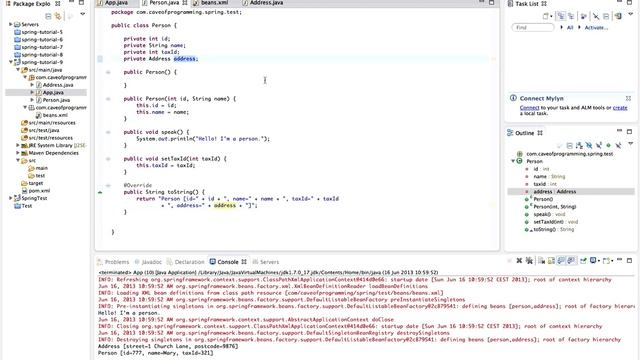Toggle Hide Local Types in Outline
The width and height of the screenshot is (640, 360).
point(618,145)
